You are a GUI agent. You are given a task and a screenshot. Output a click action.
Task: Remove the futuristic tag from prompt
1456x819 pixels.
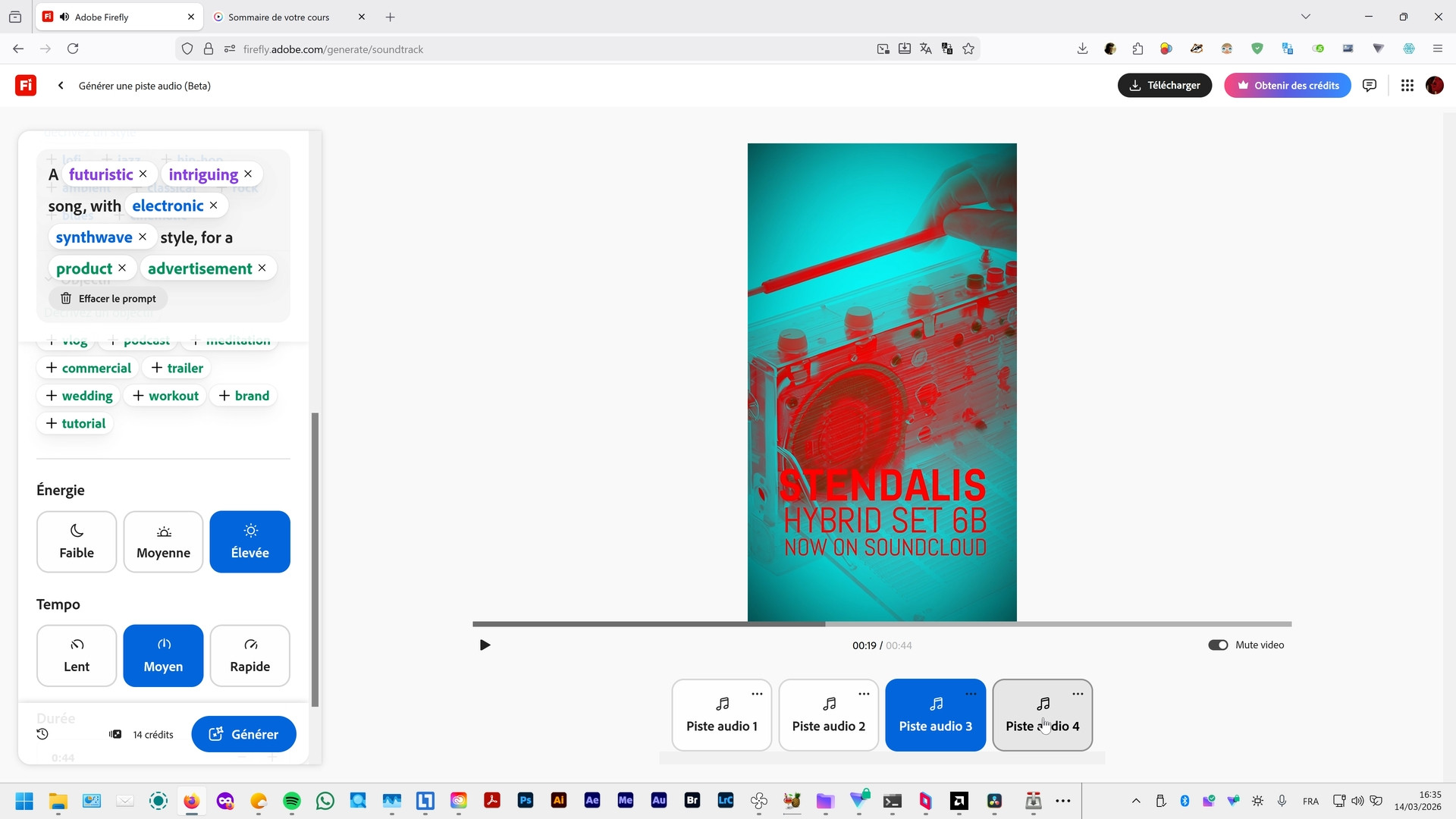click(x=143, y=174)
